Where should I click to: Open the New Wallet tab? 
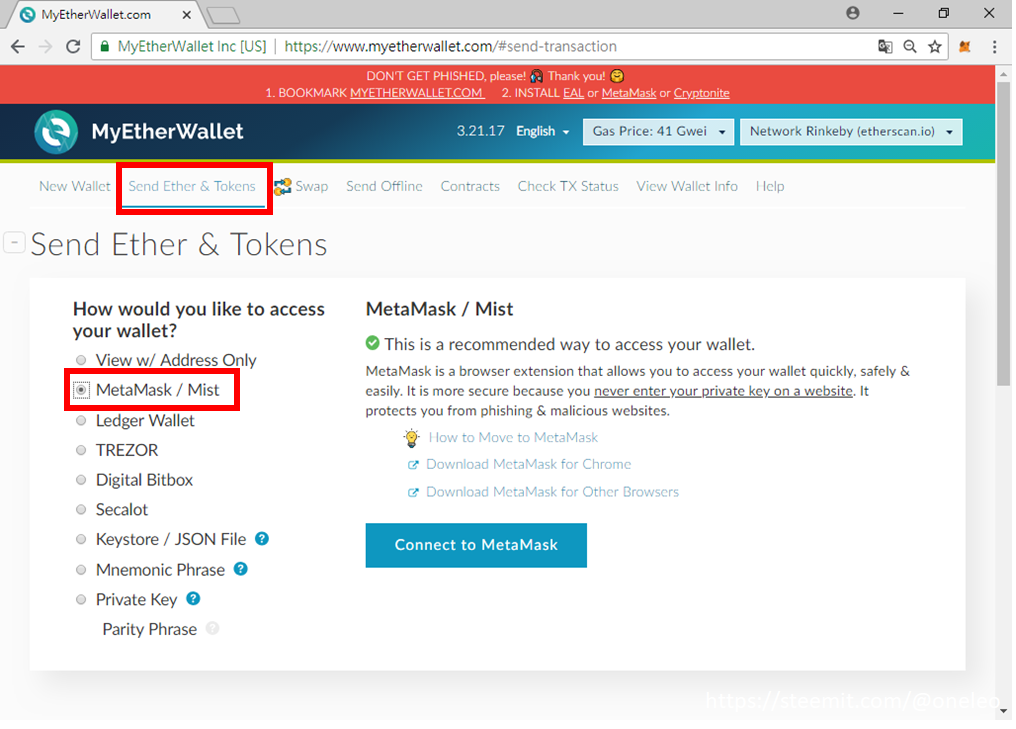click(75, 187)
